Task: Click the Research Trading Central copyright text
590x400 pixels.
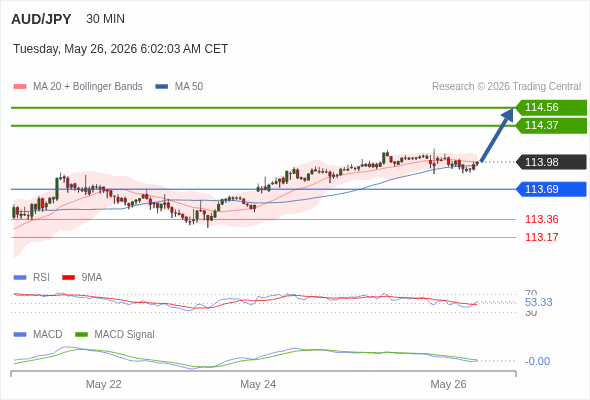Action: coord(506,87)
